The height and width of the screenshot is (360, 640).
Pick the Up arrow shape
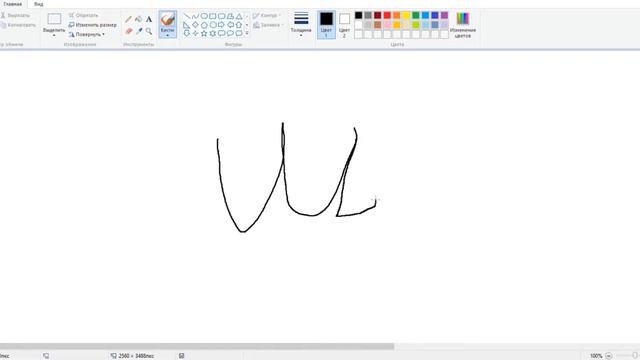239,25
